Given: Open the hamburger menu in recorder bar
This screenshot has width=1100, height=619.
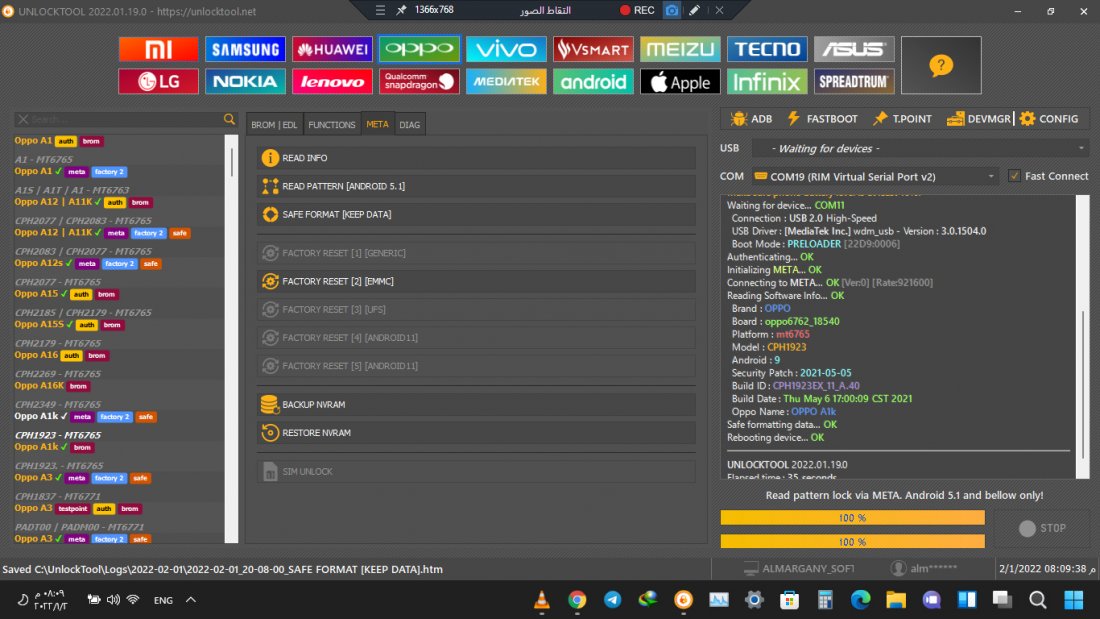Looking at the screenshot, I should [380, 10].
